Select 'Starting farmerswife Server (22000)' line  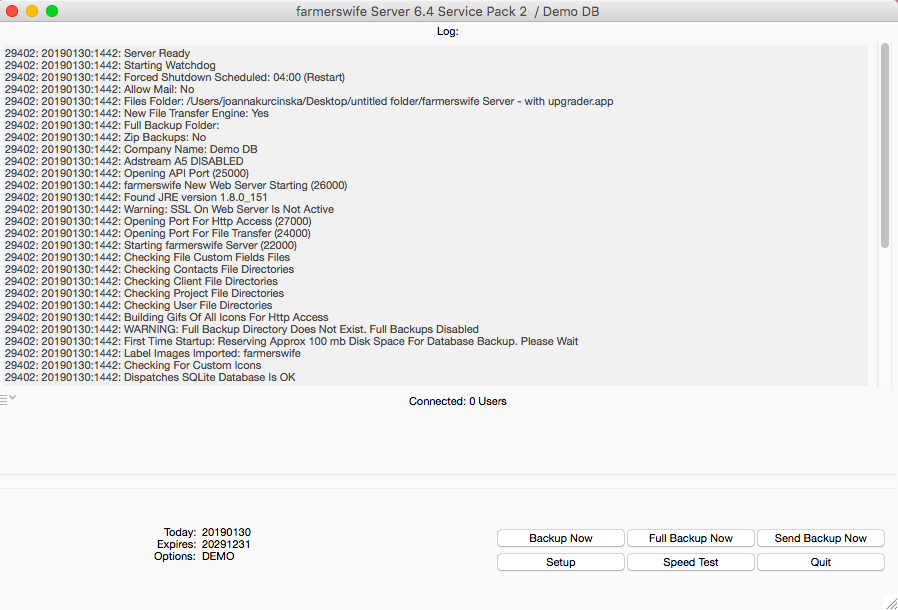pyautogui.click(x=151, y=246)
